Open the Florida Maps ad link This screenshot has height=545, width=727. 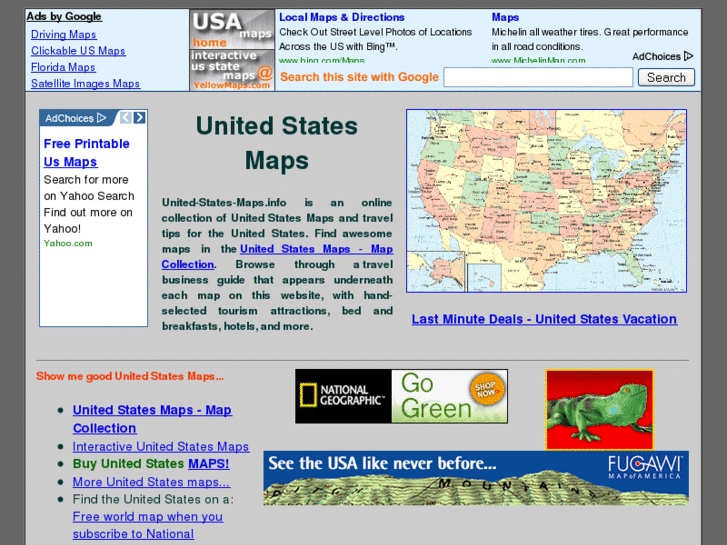click(x=63, y=67)
